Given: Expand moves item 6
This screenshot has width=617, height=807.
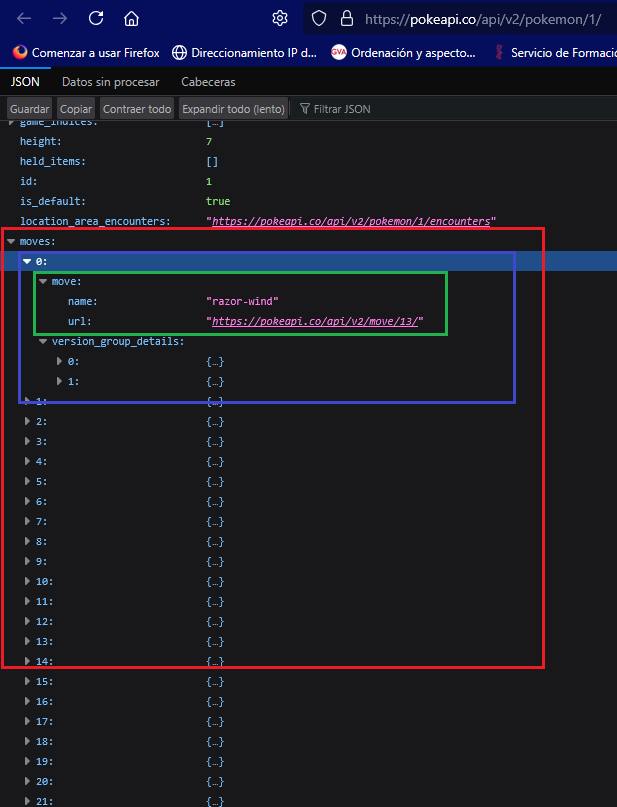Looking at the screenshot, I should pyautogui.click(x=27, y=501).
